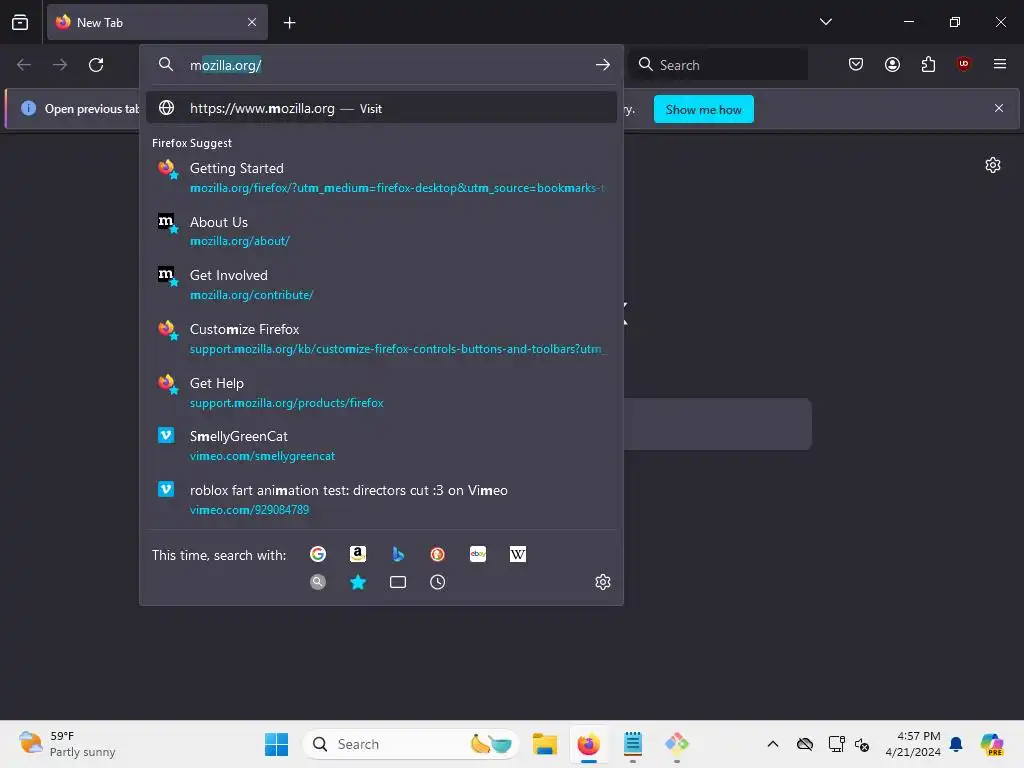Search this time with DuckDuckGo
The width and height of the screenshot is (1024, 768).
click(438, 554)
